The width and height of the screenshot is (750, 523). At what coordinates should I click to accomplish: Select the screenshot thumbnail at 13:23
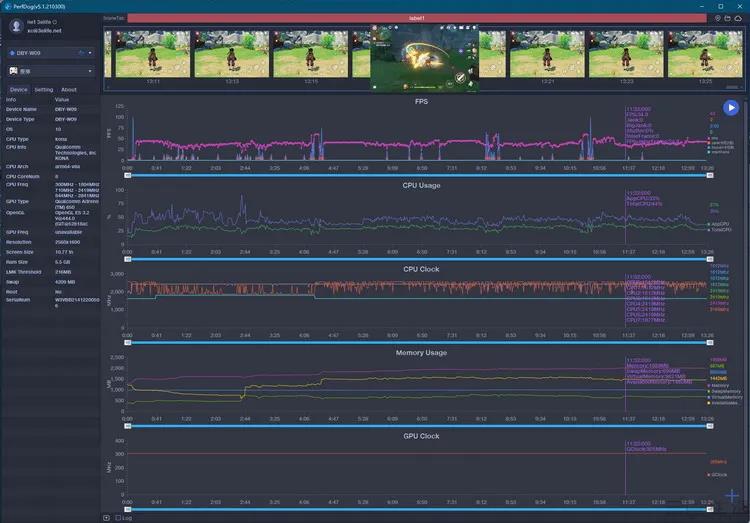click(x=626, y=54)
